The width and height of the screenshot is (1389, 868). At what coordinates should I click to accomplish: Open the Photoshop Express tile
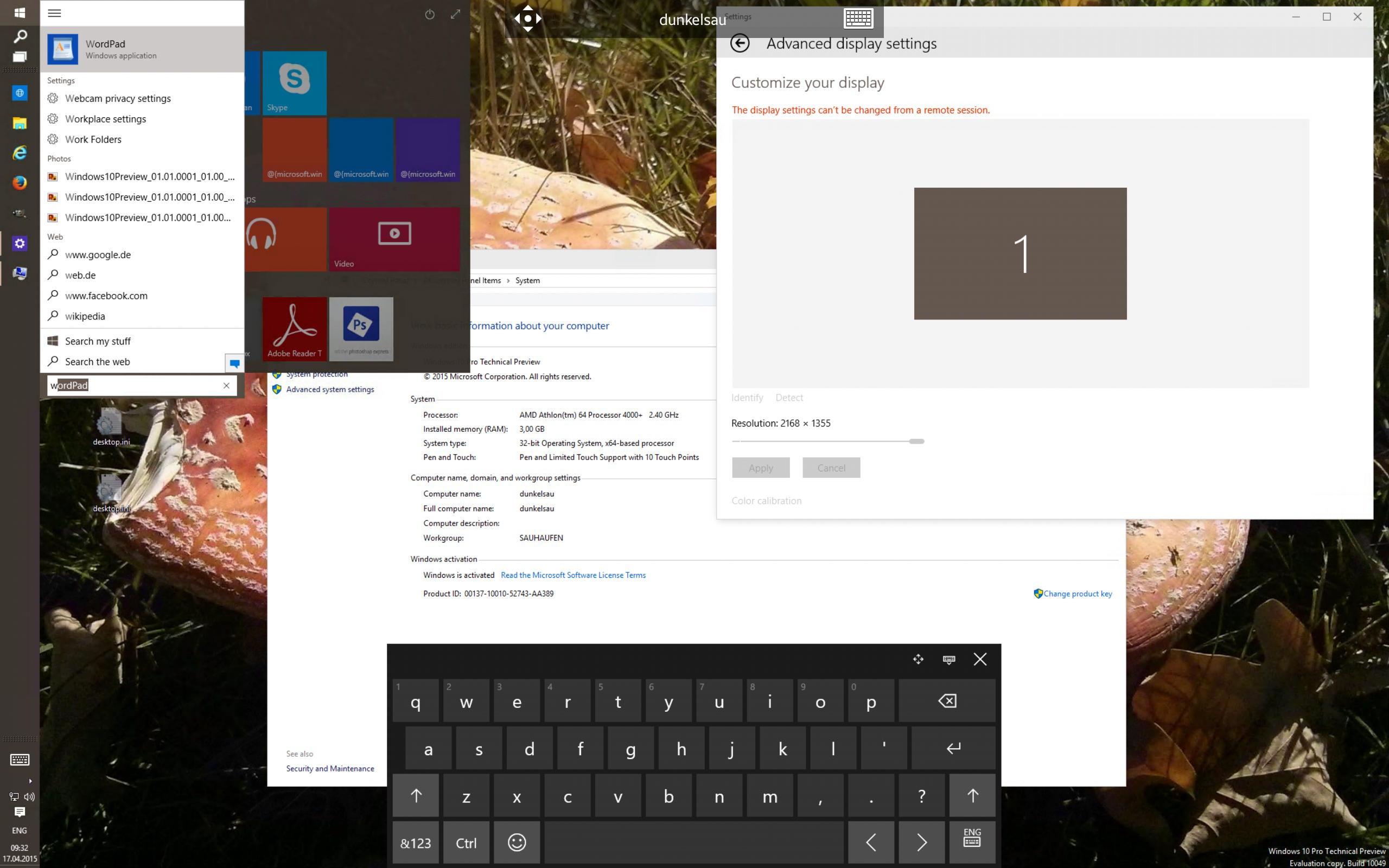(361, 329)
